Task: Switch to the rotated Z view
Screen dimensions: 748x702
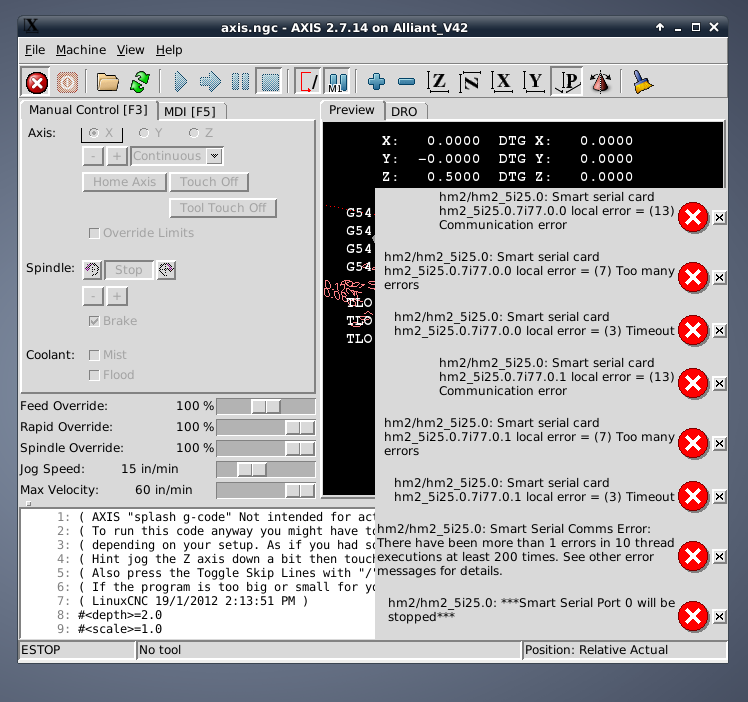Action: click(x=469, y=82)
